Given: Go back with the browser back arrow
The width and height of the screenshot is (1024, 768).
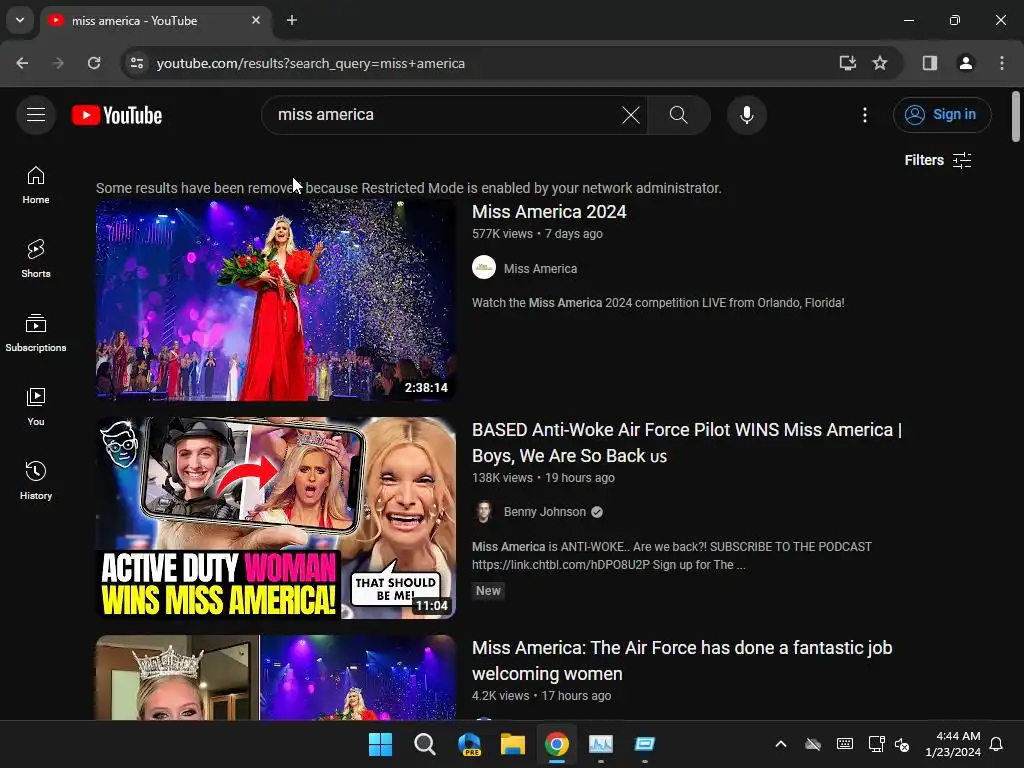Looking at the screenshot, I should click(22, 63).
